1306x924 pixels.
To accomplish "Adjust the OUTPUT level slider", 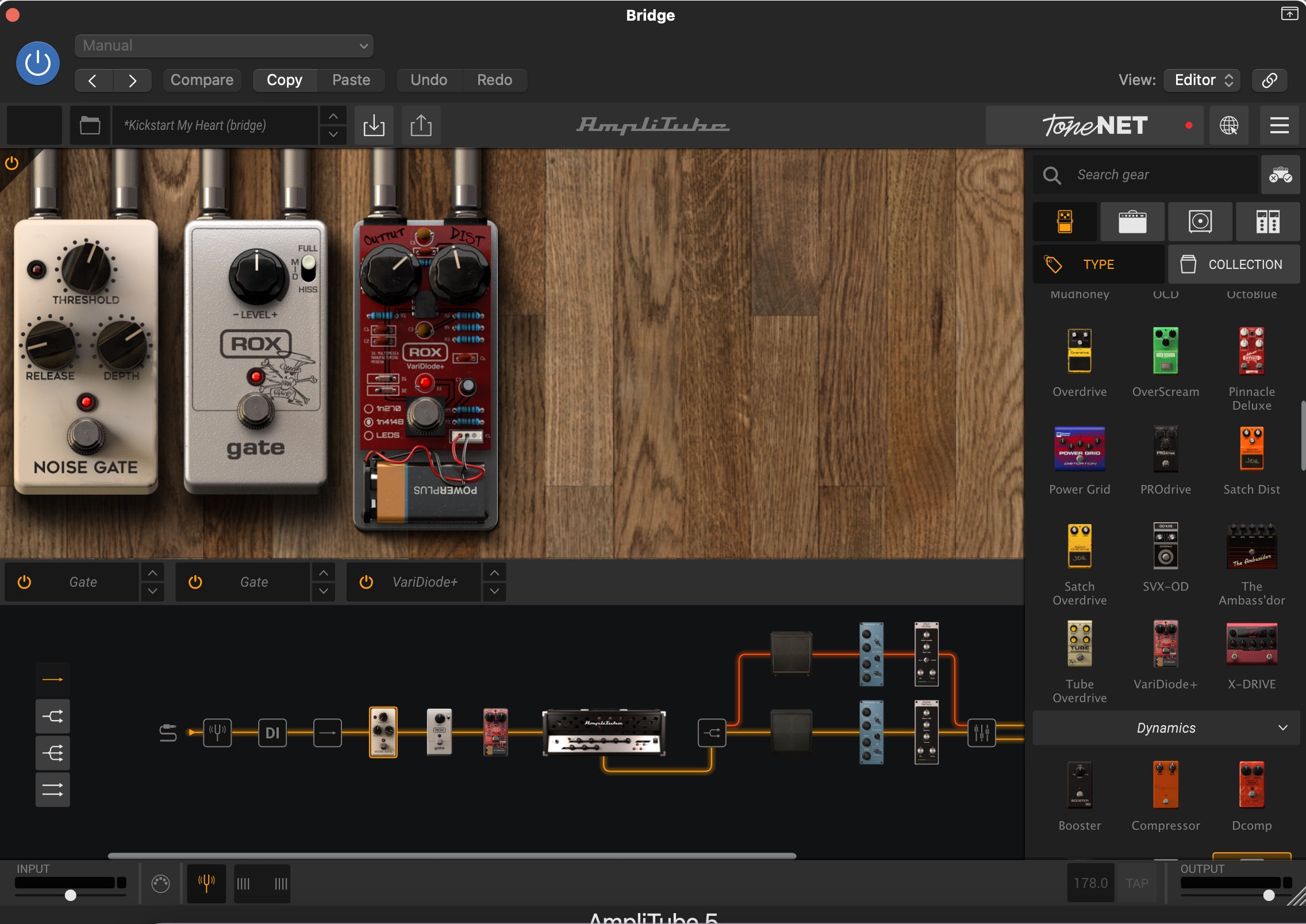I will click(1269, 895).
